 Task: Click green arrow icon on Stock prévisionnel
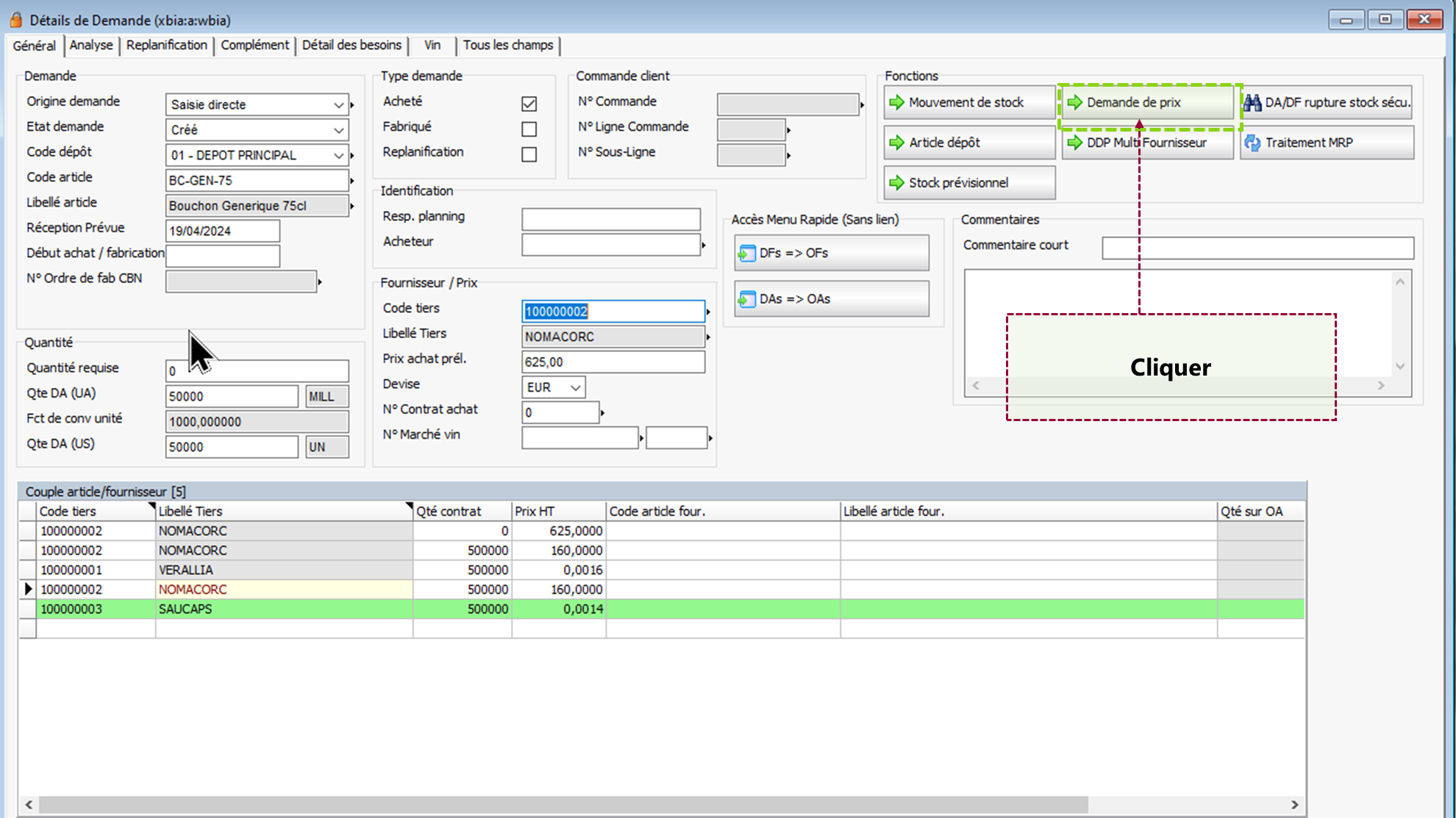896,182
